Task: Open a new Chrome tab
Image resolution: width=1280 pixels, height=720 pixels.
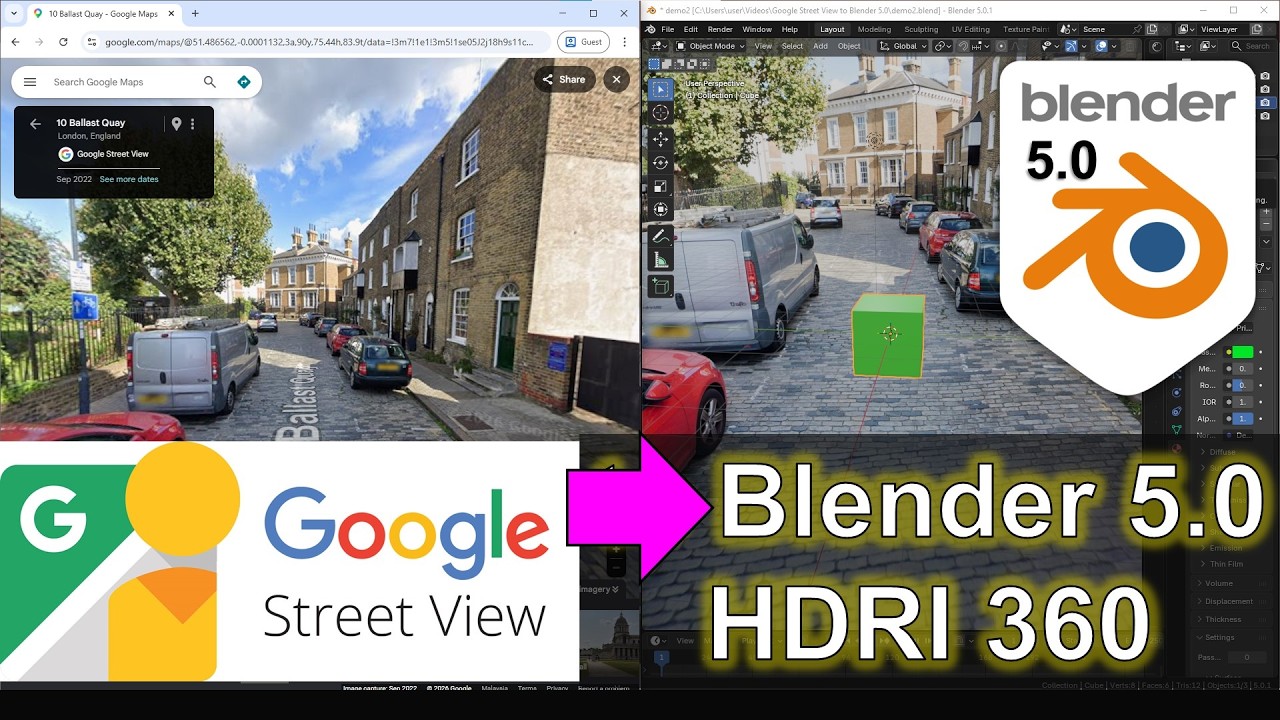Action: click(x=195, y=13)
